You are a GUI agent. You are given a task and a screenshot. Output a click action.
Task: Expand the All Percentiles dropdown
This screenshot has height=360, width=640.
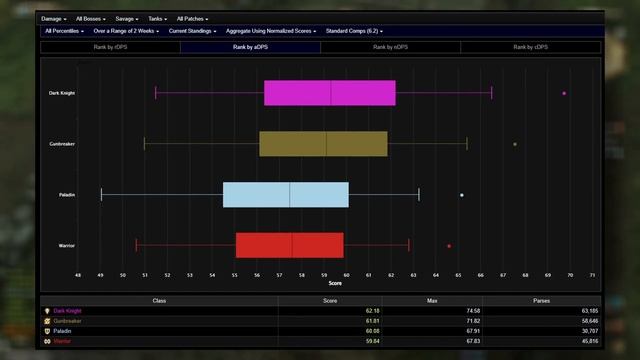64,31
